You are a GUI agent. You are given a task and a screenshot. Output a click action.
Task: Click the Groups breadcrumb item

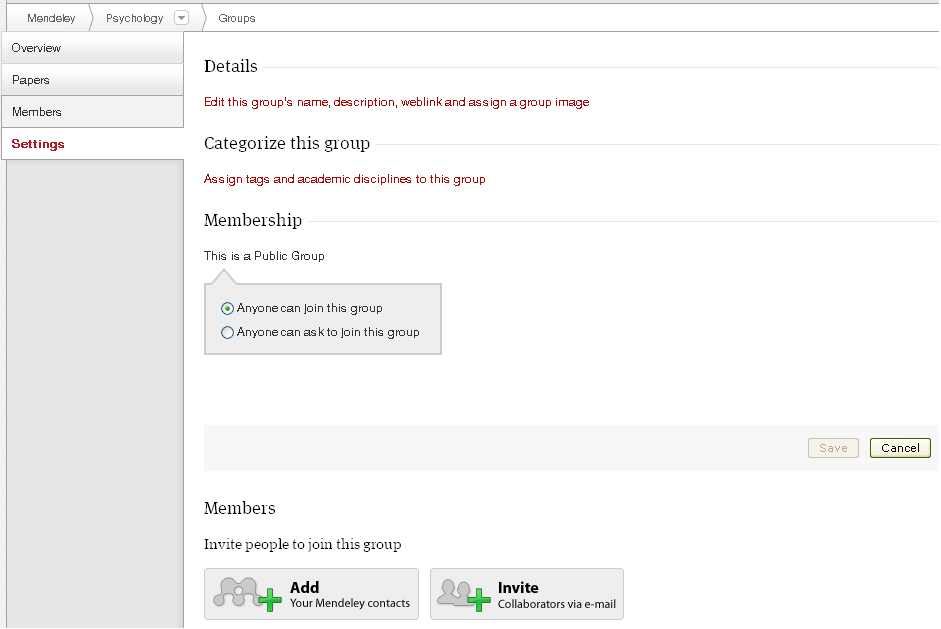tap(237, 18)
